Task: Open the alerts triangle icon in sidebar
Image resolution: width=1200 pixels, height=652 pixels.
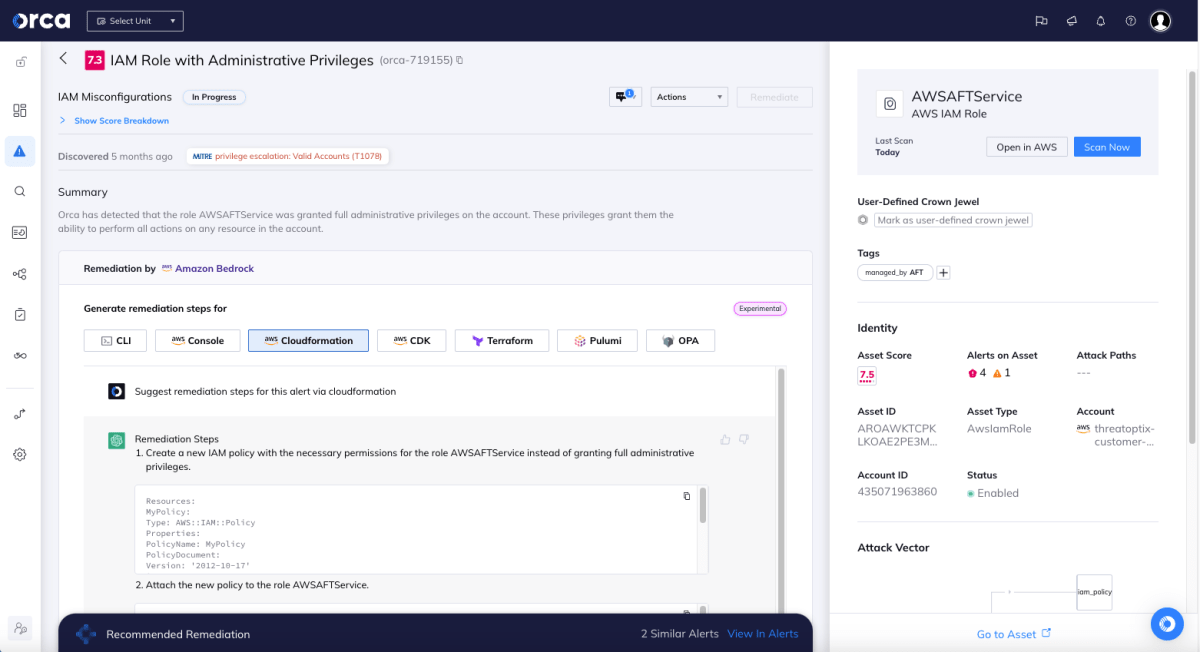Action: click(20, 151)
